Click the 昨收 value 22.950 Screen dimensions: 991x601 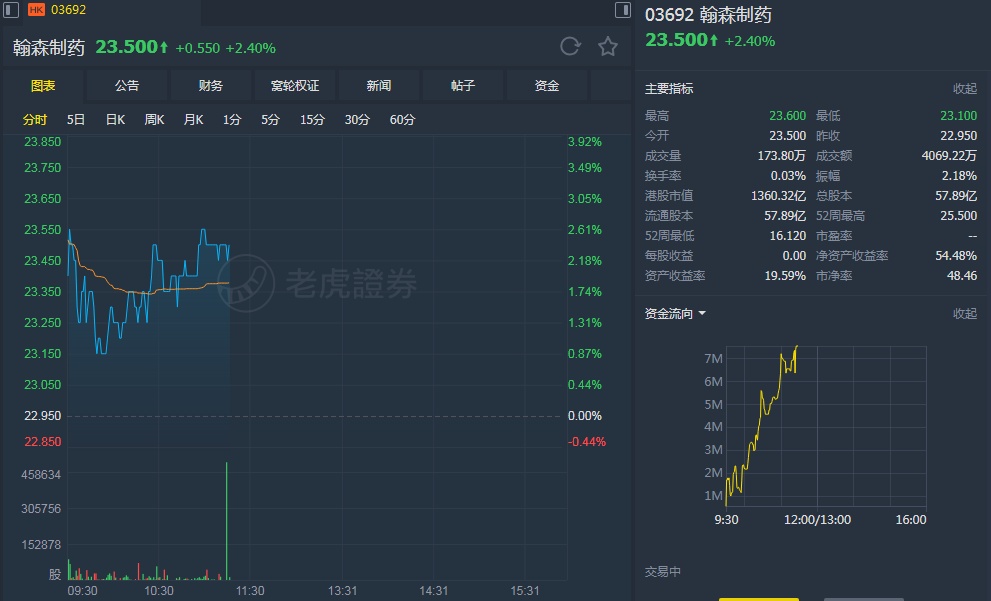pos(958,136)
